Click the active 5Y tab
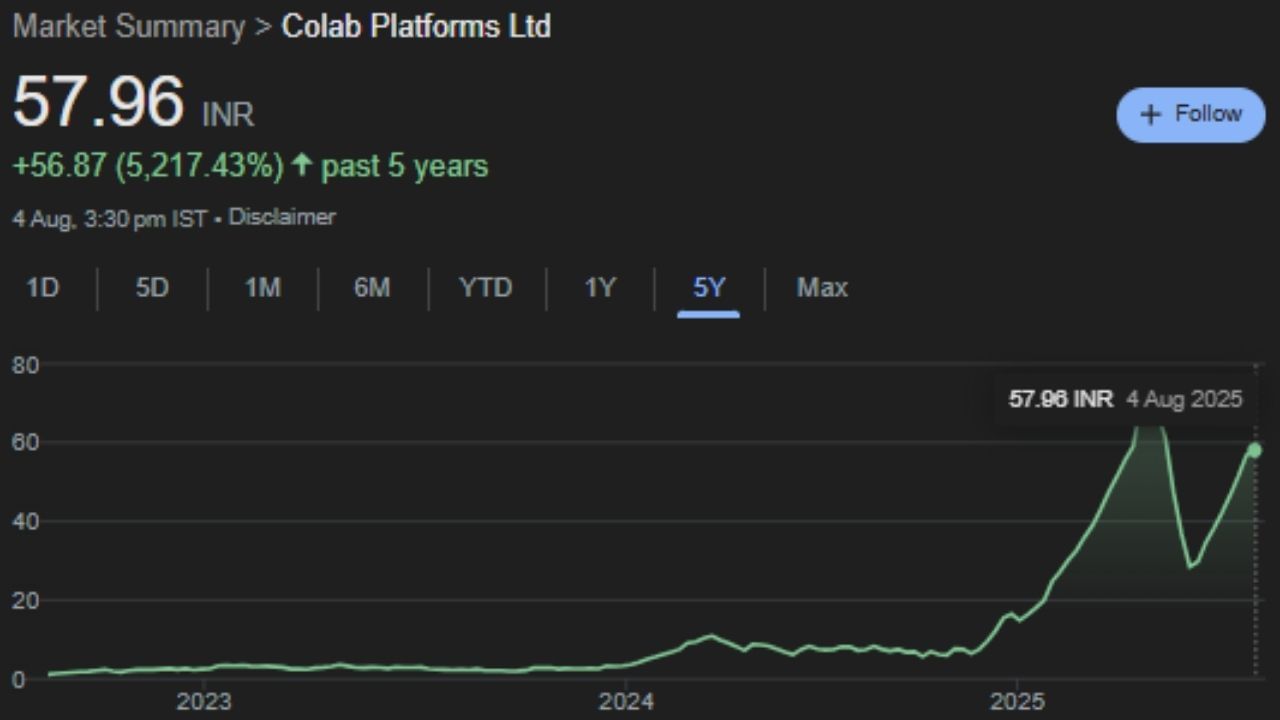This screenshot has width=1280, height=720. coord(708,288)
